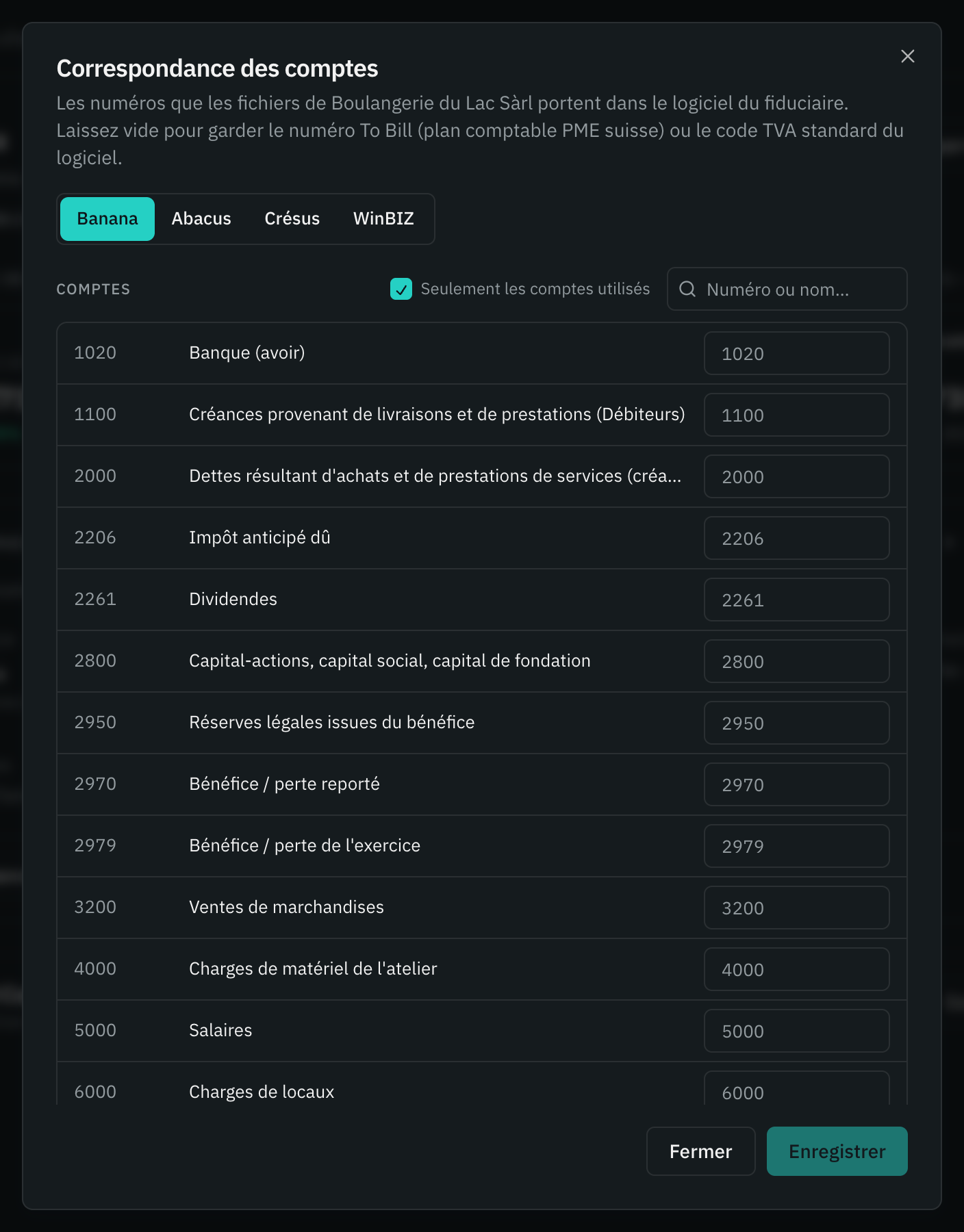Click the "Correspondance des comptes" dialog title
This screenshot has width=964, height=1232.
tap(217, 68)
